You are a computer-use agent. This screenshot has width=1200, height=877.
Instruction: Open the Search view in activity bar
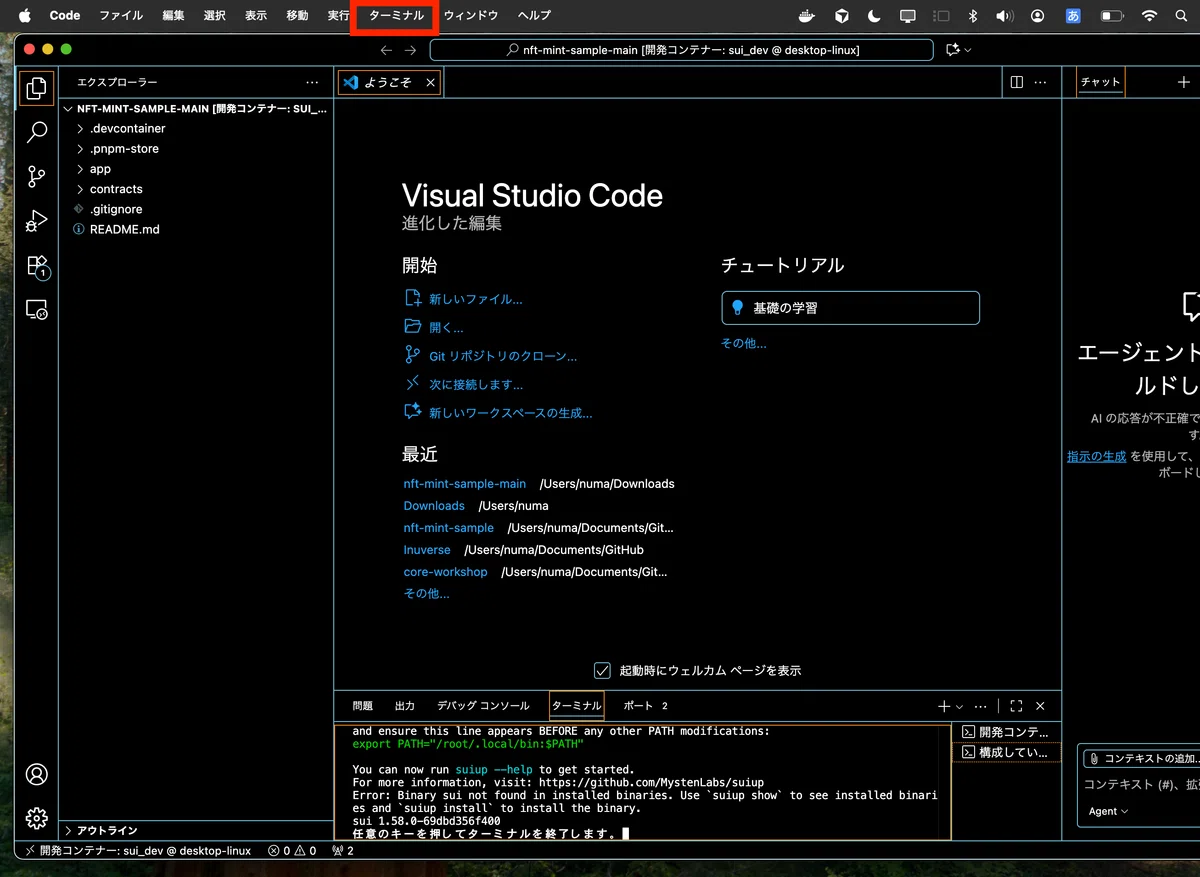[x=36, y=132]
